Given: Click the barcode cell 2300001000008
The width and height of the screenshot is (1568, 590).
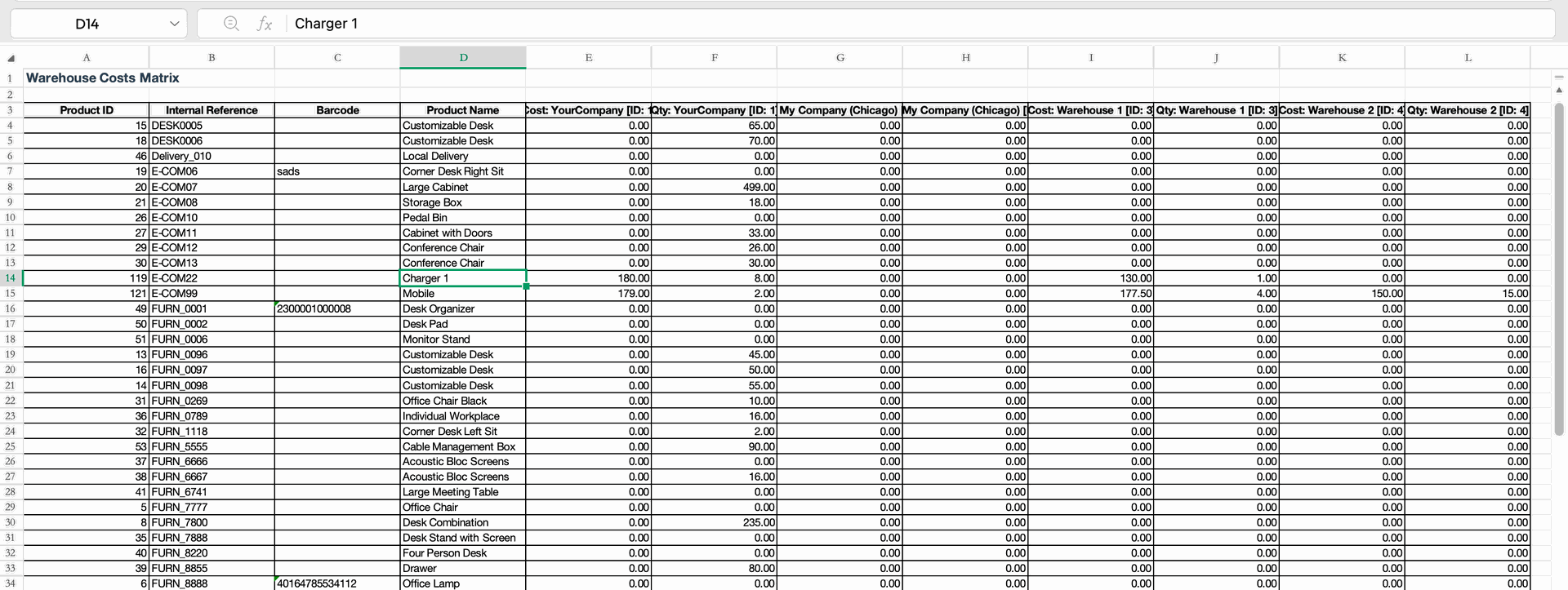Looking at the screenshot, I should click(x=337, y=308).
